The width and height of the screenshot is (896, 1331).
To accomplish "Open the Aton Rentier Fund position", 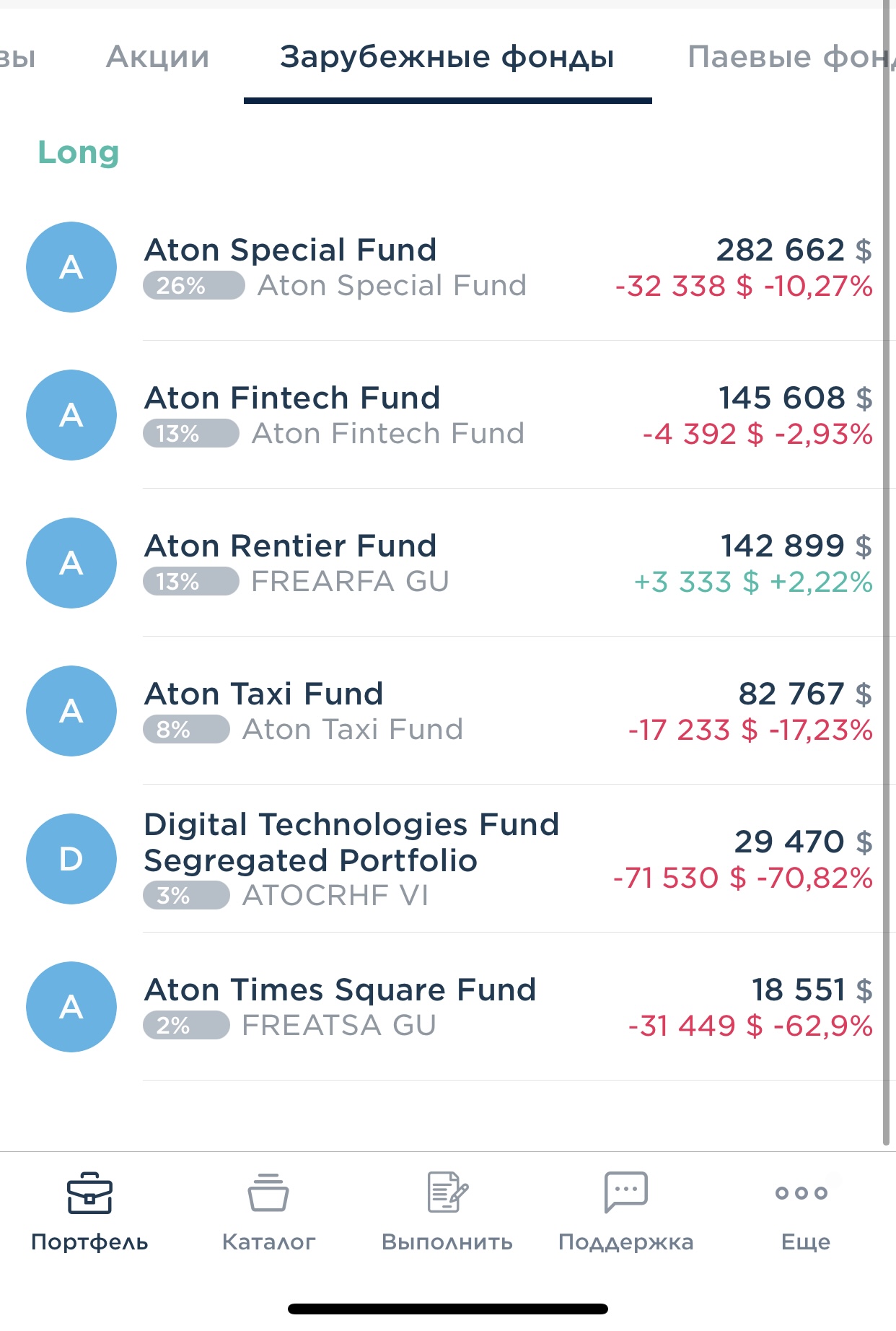I will 448,563.
